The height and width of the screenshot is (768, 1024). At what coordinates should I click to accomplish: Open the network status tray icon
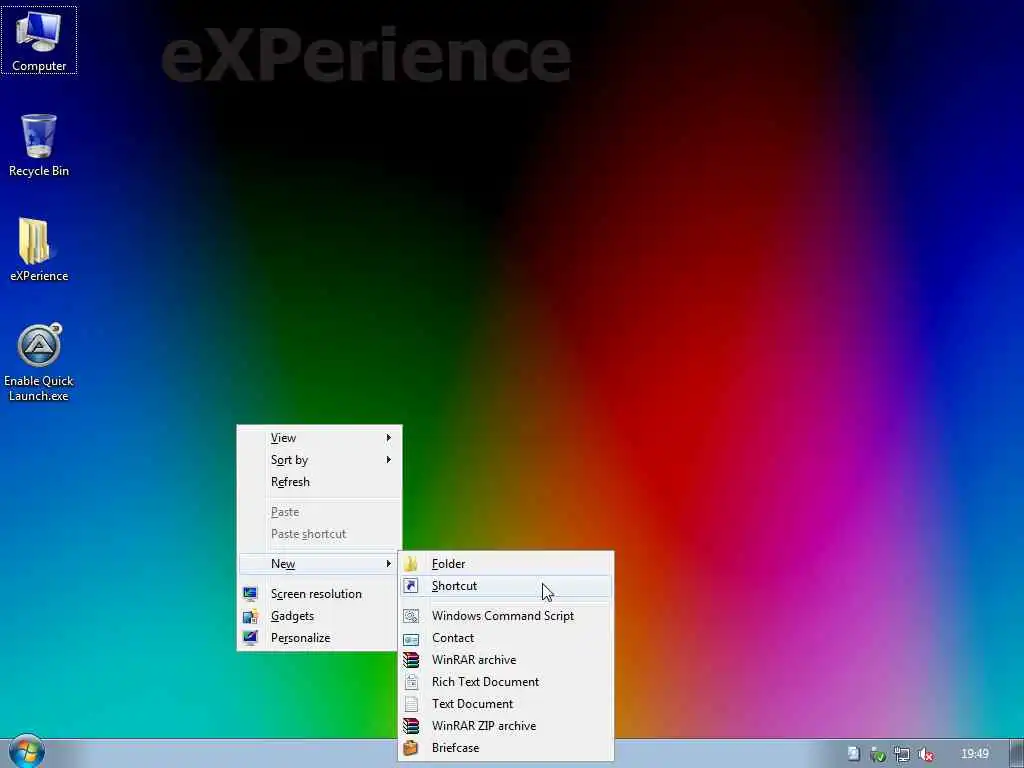pos(902,755)
